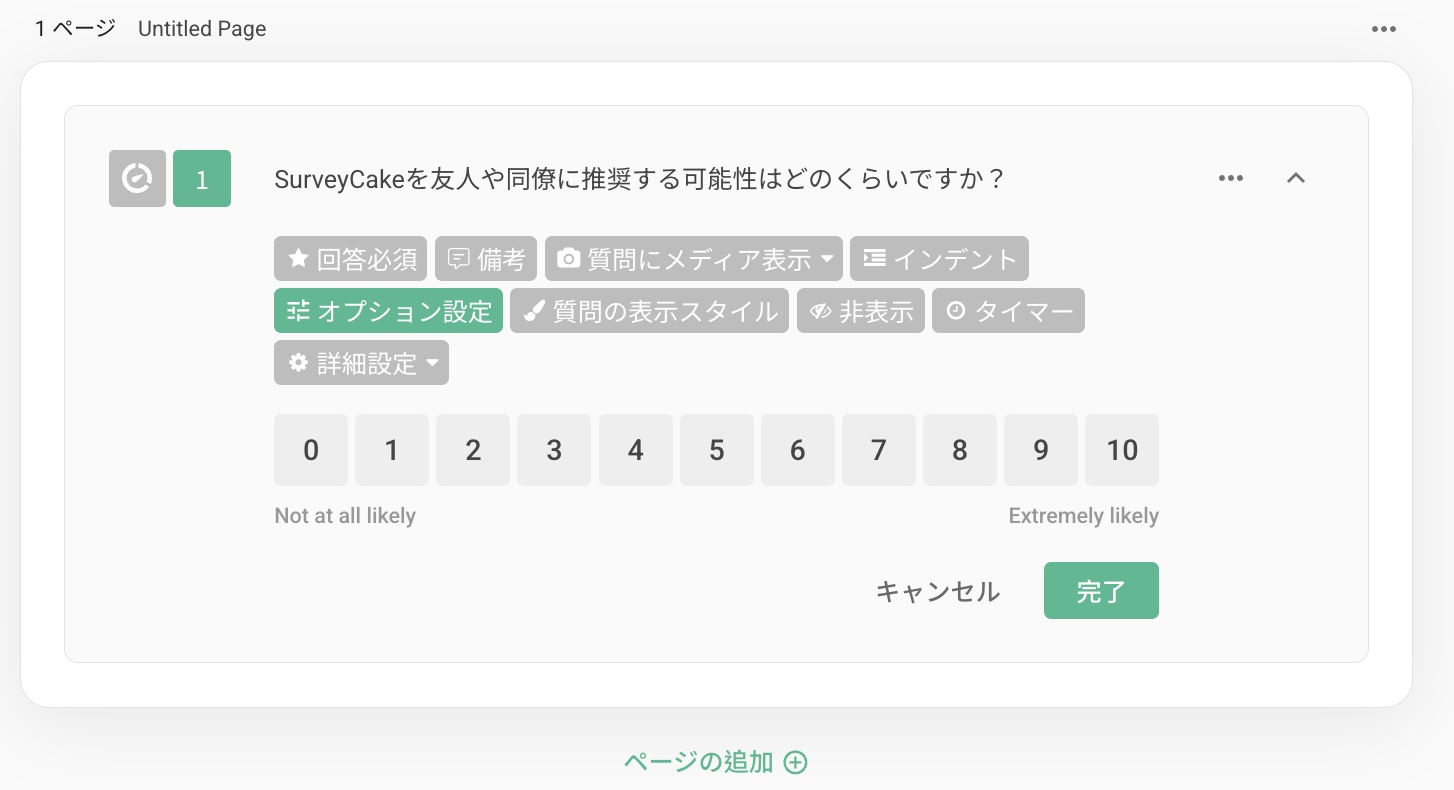
Task: Choose rating 9 on the scale
Action: [x=1041, y=450]
